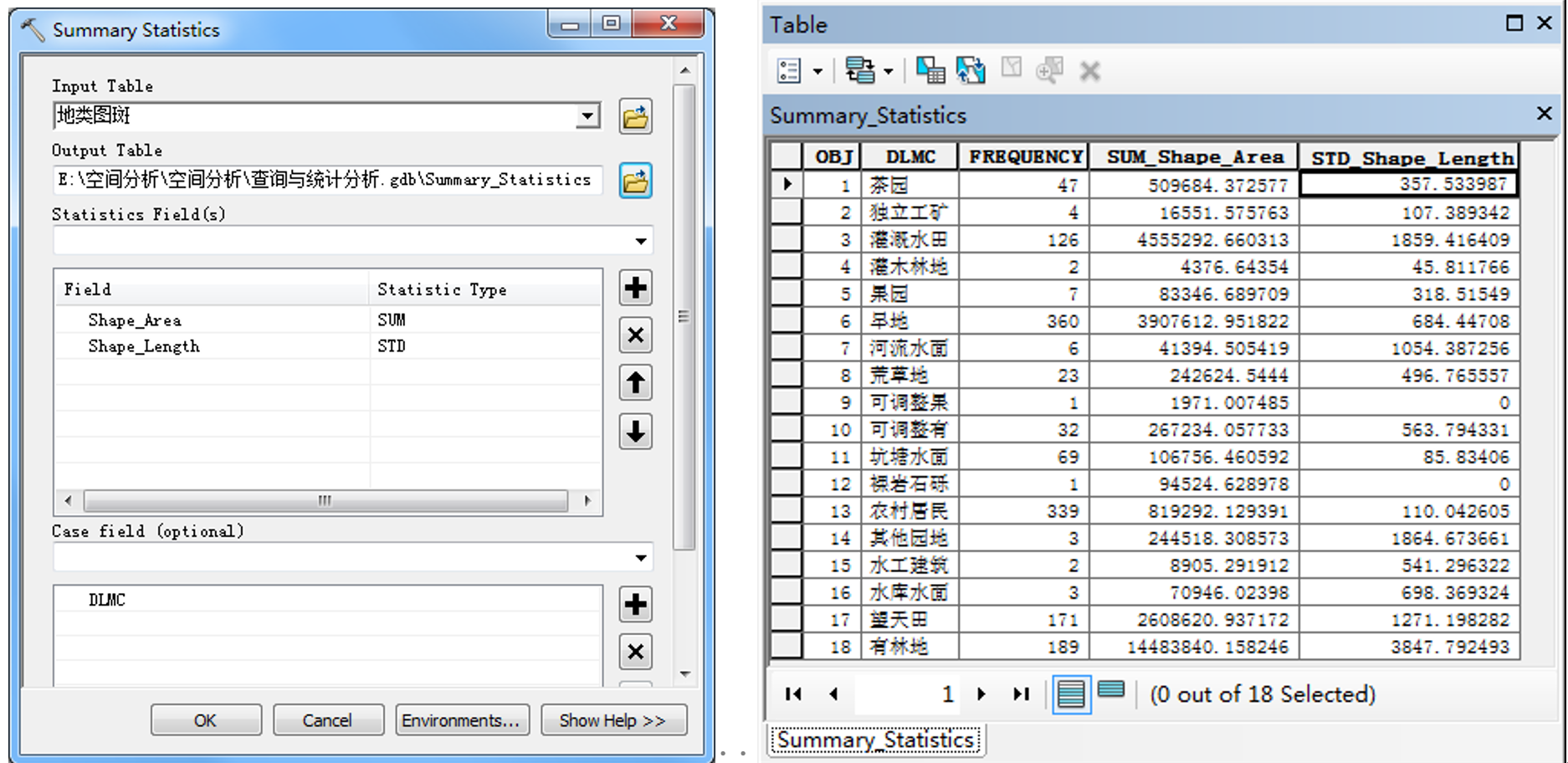The width and height of the screenshot is (1568, 763).
Task: Select Shape_Area field row
Action: pos(328,320)
